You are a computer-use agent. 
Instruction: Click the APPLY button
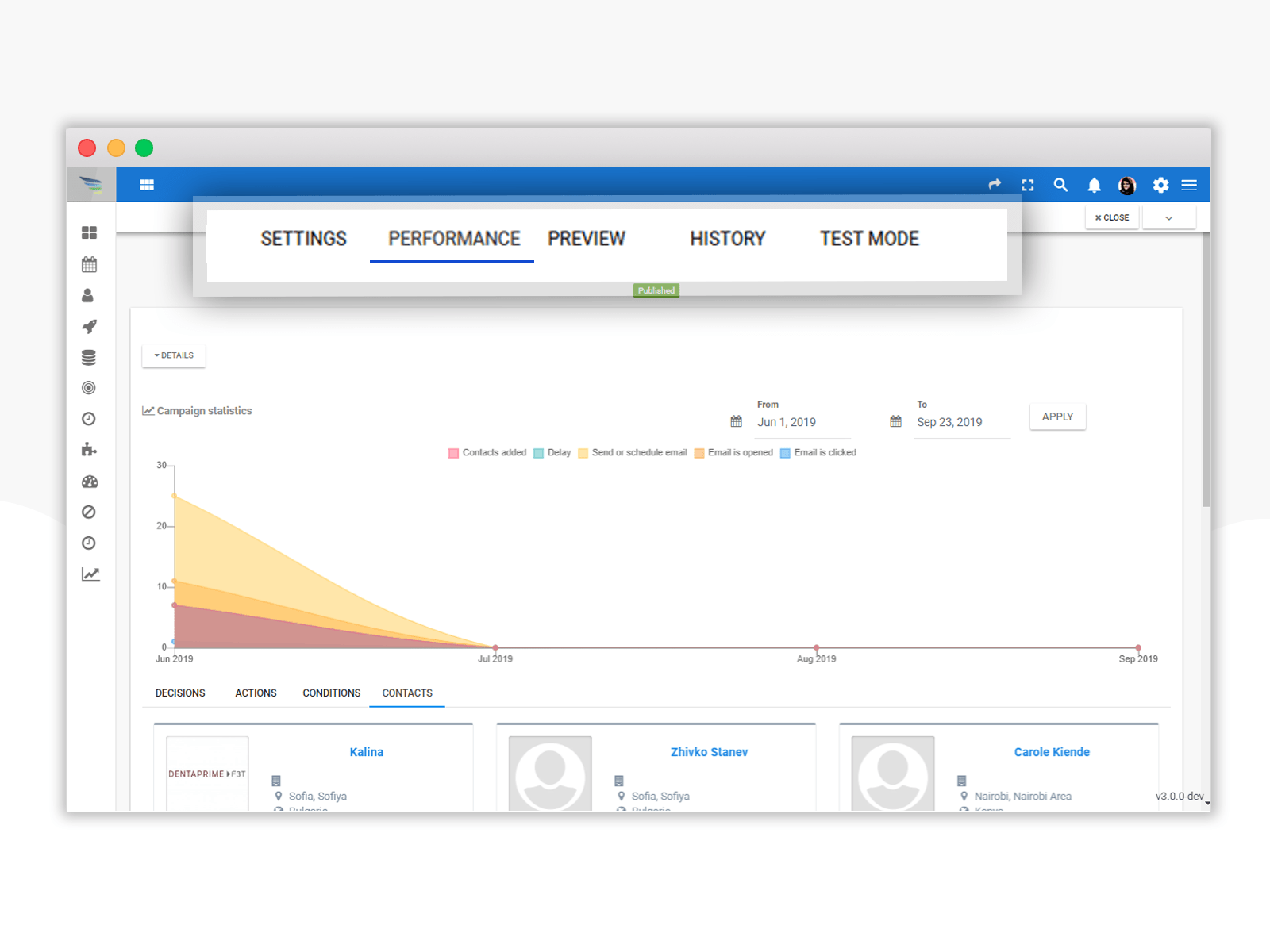pyautogui.click(x=1057, y=416)
